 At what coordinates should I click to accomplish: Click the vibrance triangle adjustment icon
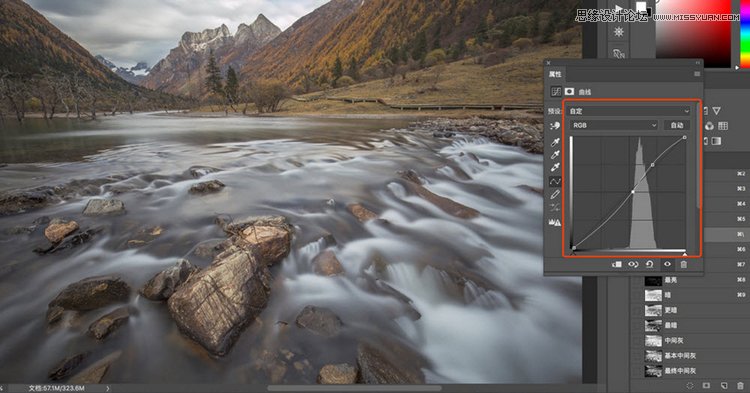coord(716,110)
